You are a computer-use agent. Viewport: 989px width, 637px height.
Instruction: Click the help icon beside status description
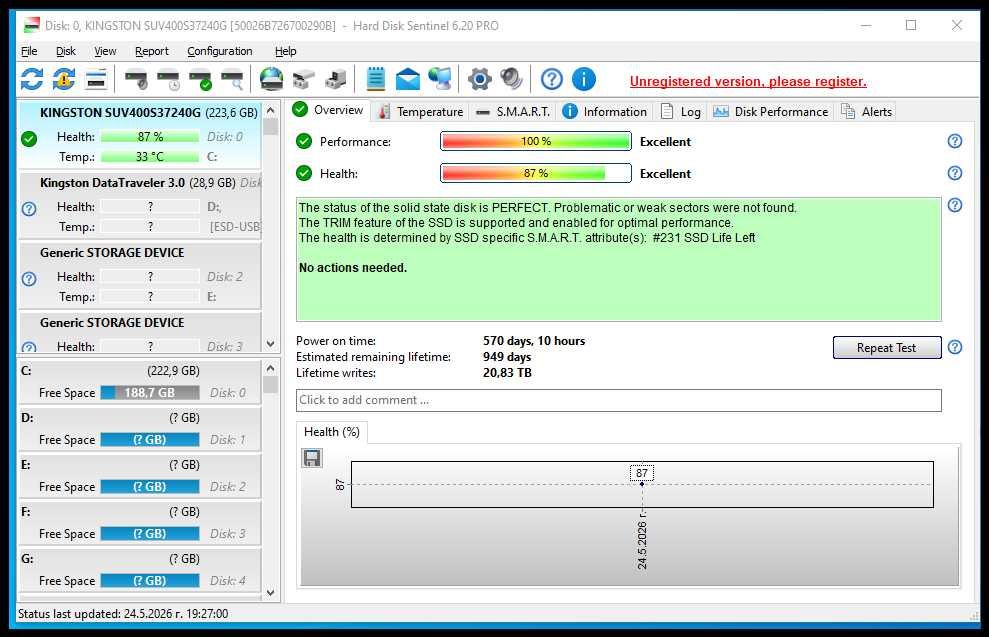click(955, 205)
